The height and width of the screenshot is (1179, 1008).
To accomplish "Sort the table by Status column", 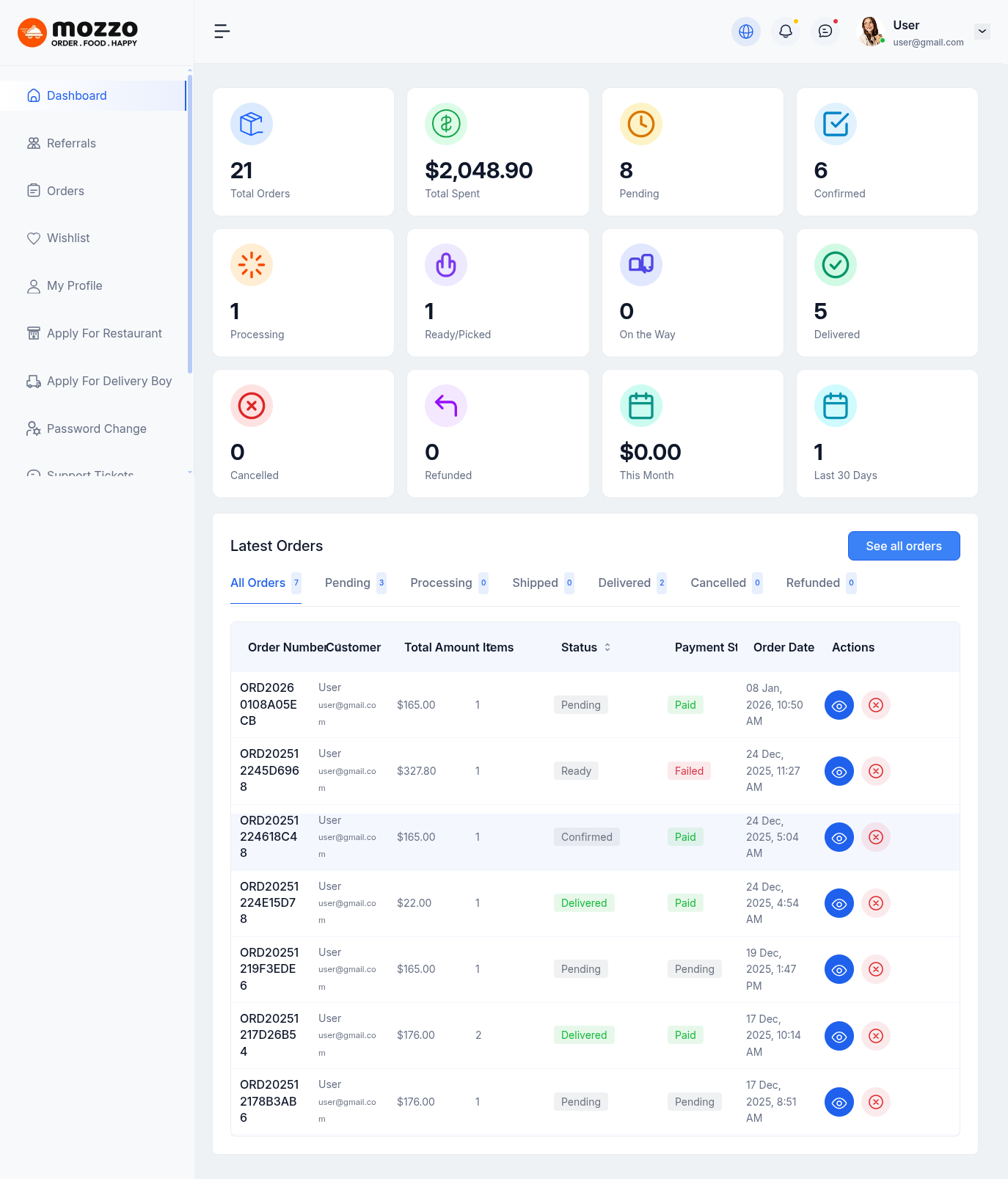I will point(607,647).
